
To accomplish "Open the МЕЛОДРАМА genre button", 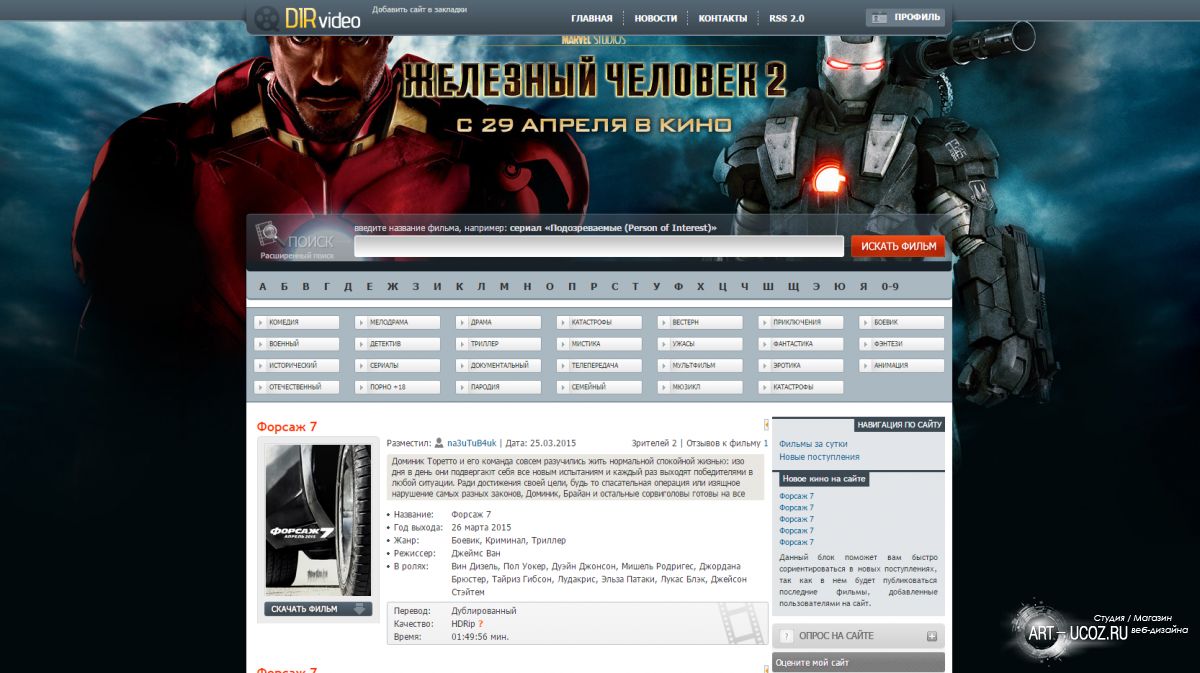I will tap(398, 322).
